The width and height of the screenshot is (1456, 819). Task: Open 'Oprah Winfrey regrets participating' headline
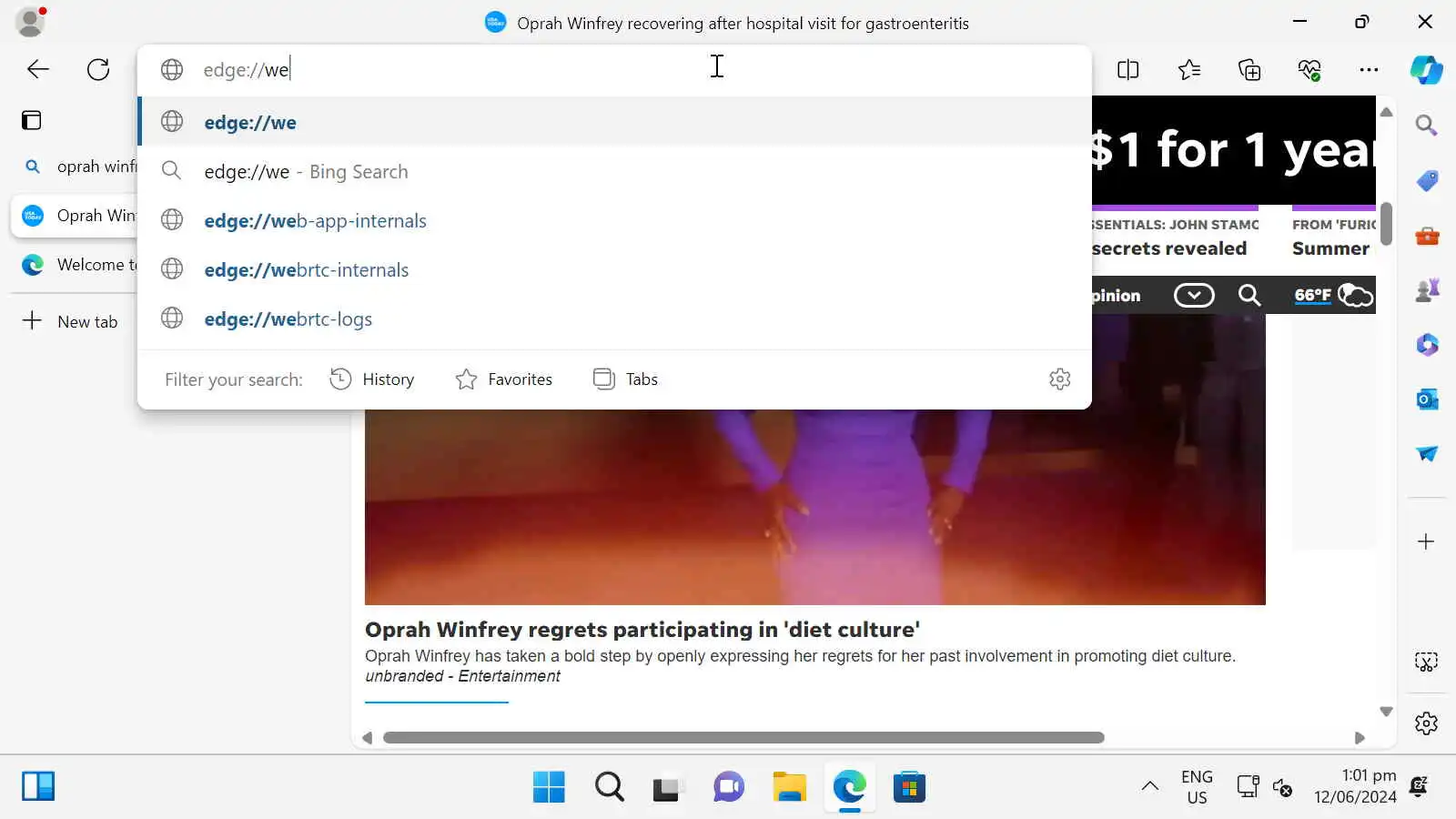tap(642, 630)
